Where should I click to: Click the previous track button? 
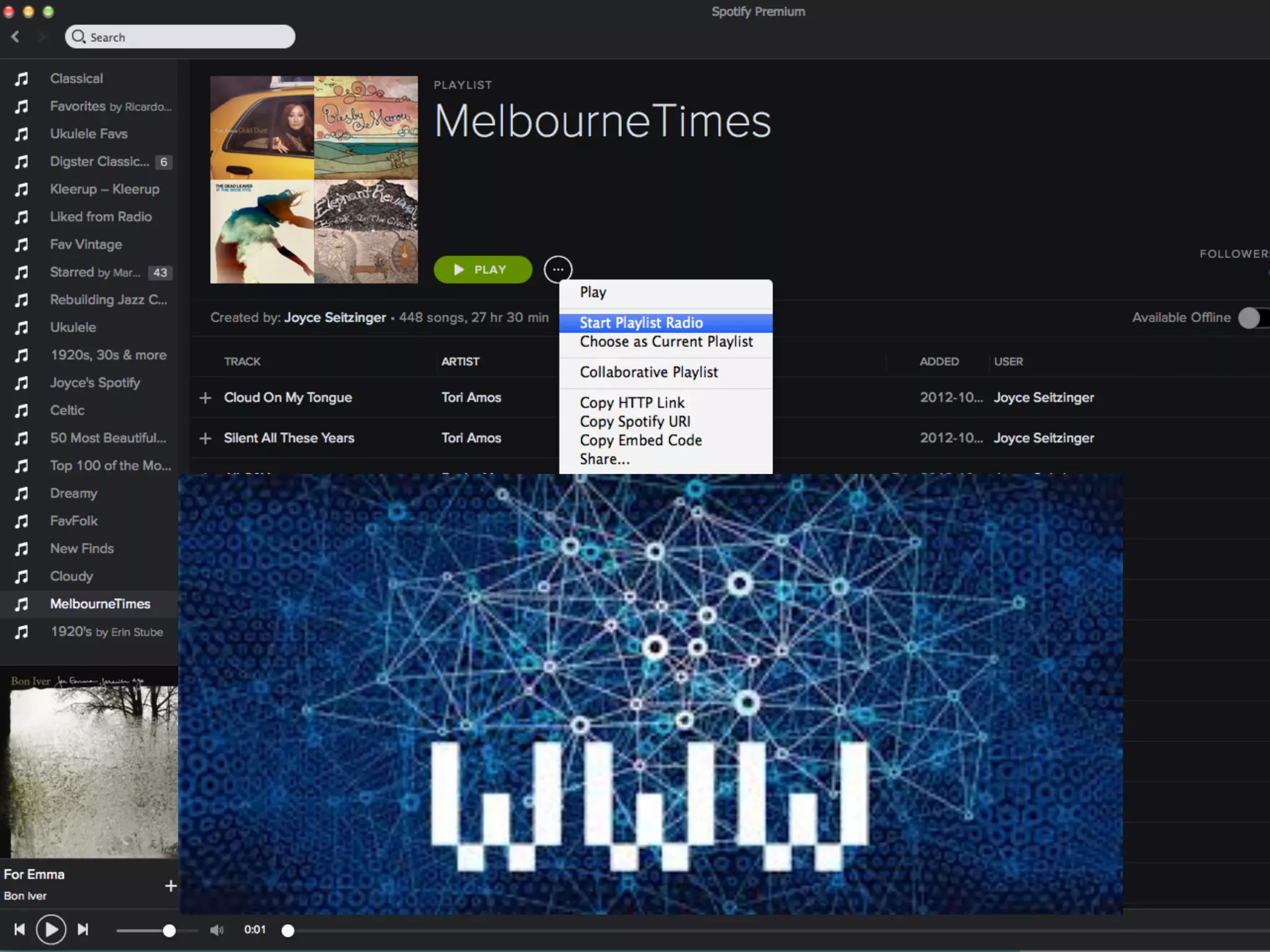pyautogui.click(x=20, y=929)
